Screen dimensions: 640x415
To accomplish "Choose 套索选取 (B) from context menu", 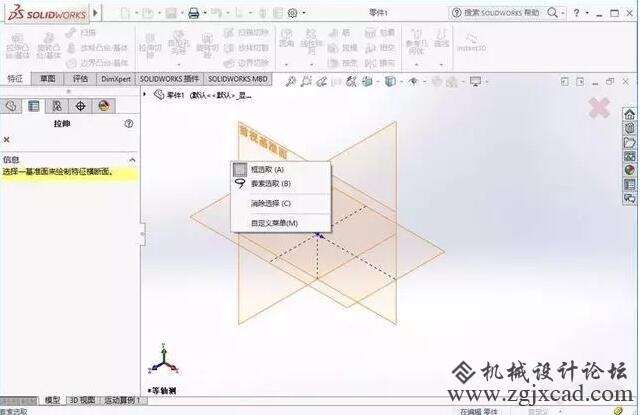I will coord(281,184).
